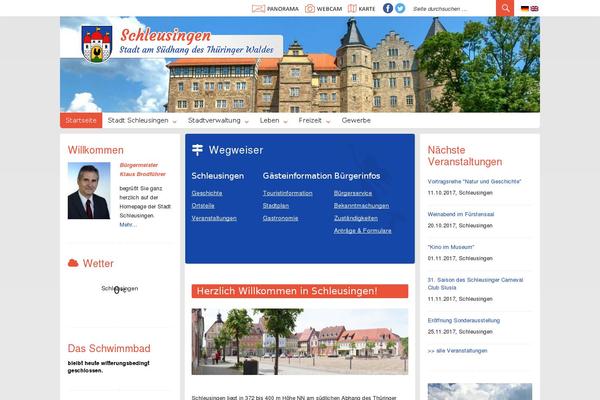Expand Freizeit dropdown arrow
Image resolution: width=600 pixels, height=400 pixels.
[x=328, y=122]
